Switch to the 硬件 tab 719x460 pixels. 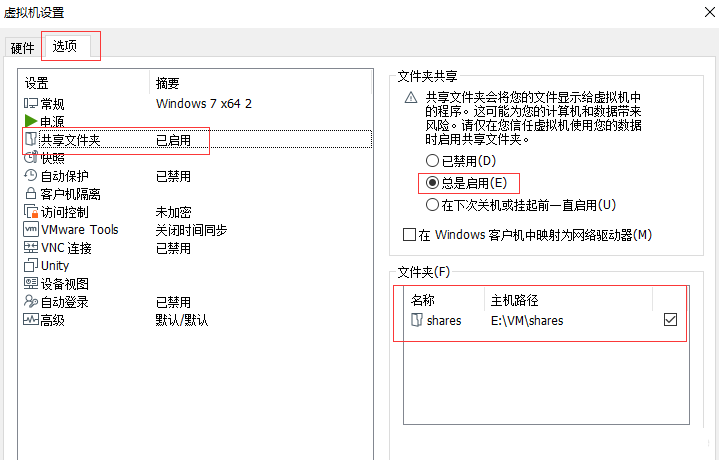22,48
